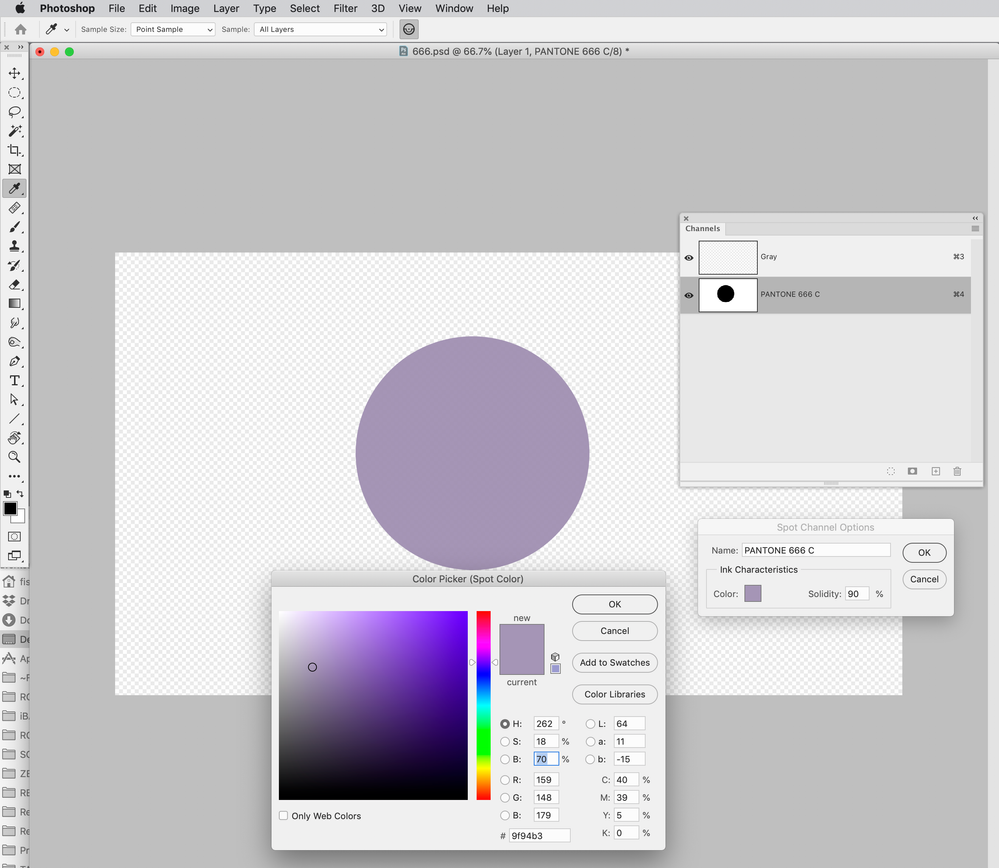Select the Pen tool
This screenshot has width=999, height=868.
point(14,361)
